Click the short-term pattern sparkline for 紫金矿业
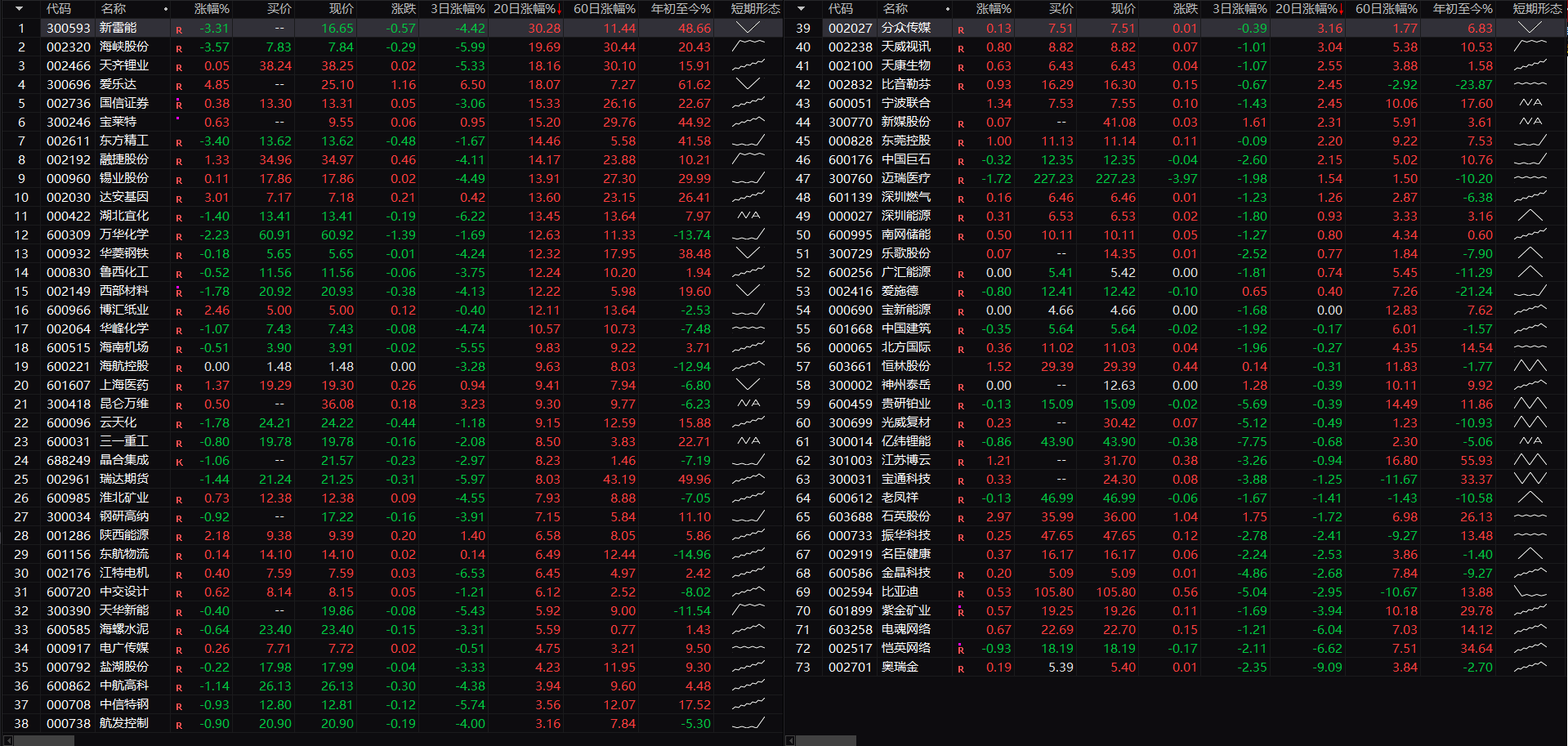Image resolution: width=1568 pixels, height=746 pixels. click(x=1530, y=610)
